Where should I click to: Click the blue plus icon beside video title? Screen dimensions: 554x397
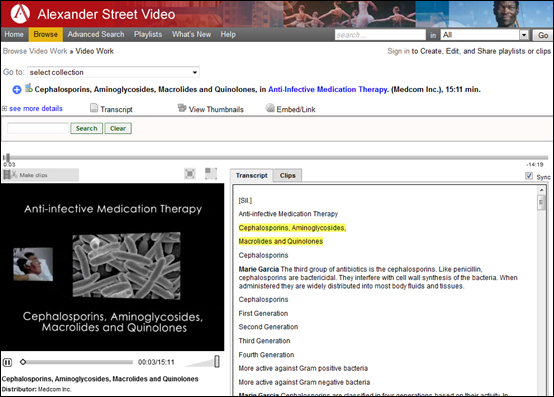pos(17,90)
